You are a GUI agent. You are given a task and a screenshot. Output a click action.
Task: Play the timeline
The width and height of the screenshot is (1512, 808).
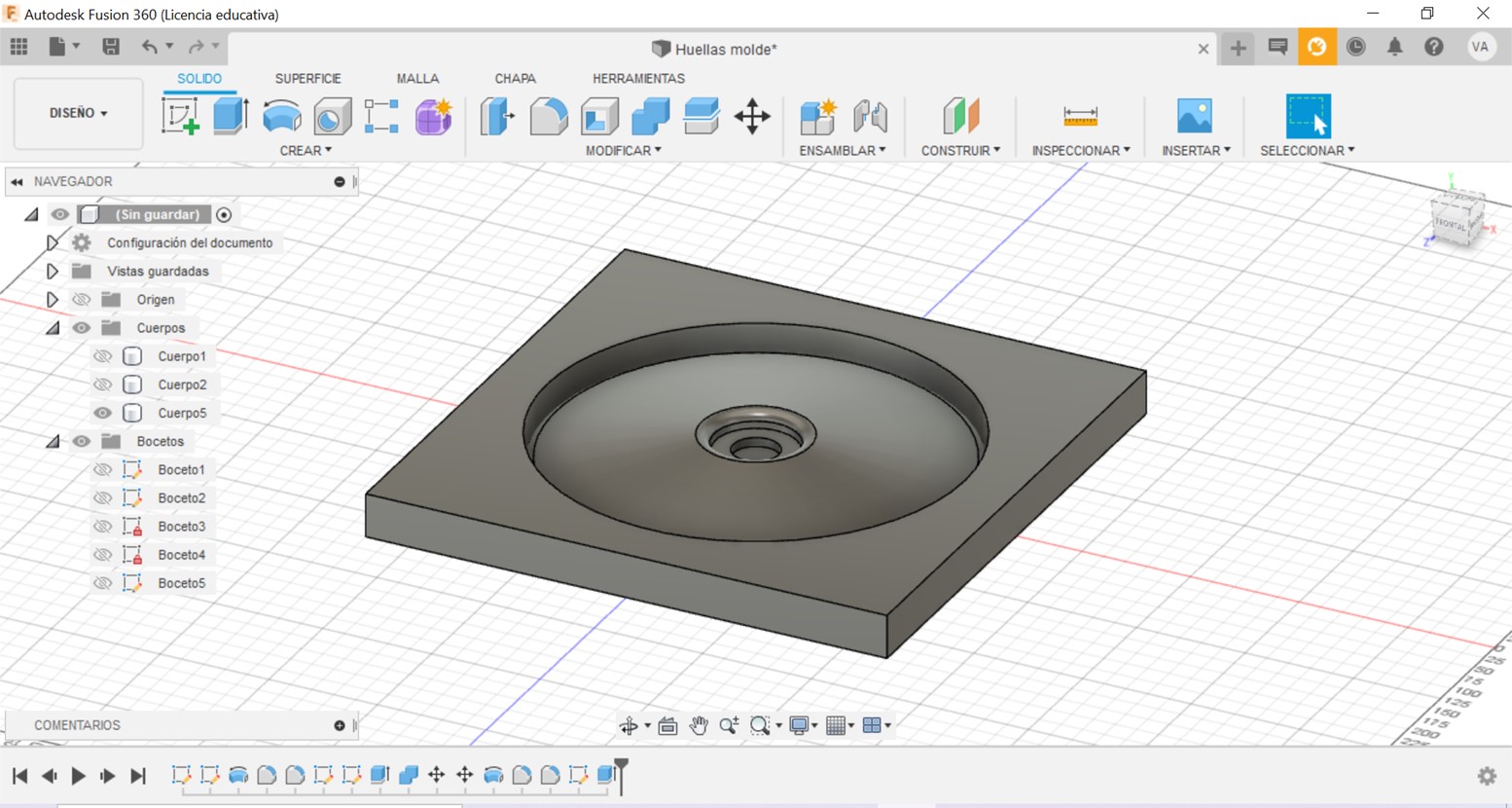click(79, 776)
